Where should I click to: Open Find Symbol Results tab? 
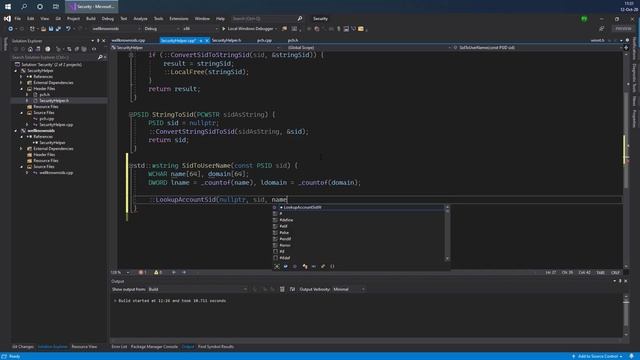click(x=216, y=347)
